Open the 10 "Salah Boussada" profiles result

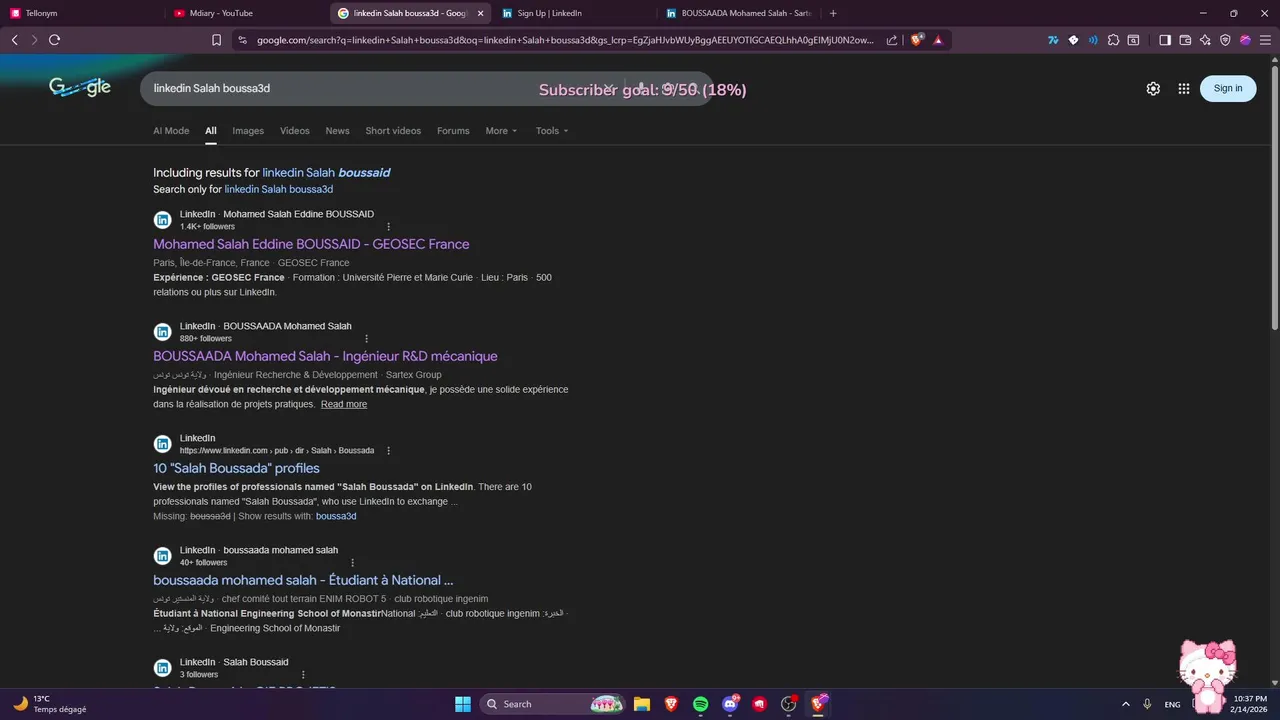[x=236, y=468]
